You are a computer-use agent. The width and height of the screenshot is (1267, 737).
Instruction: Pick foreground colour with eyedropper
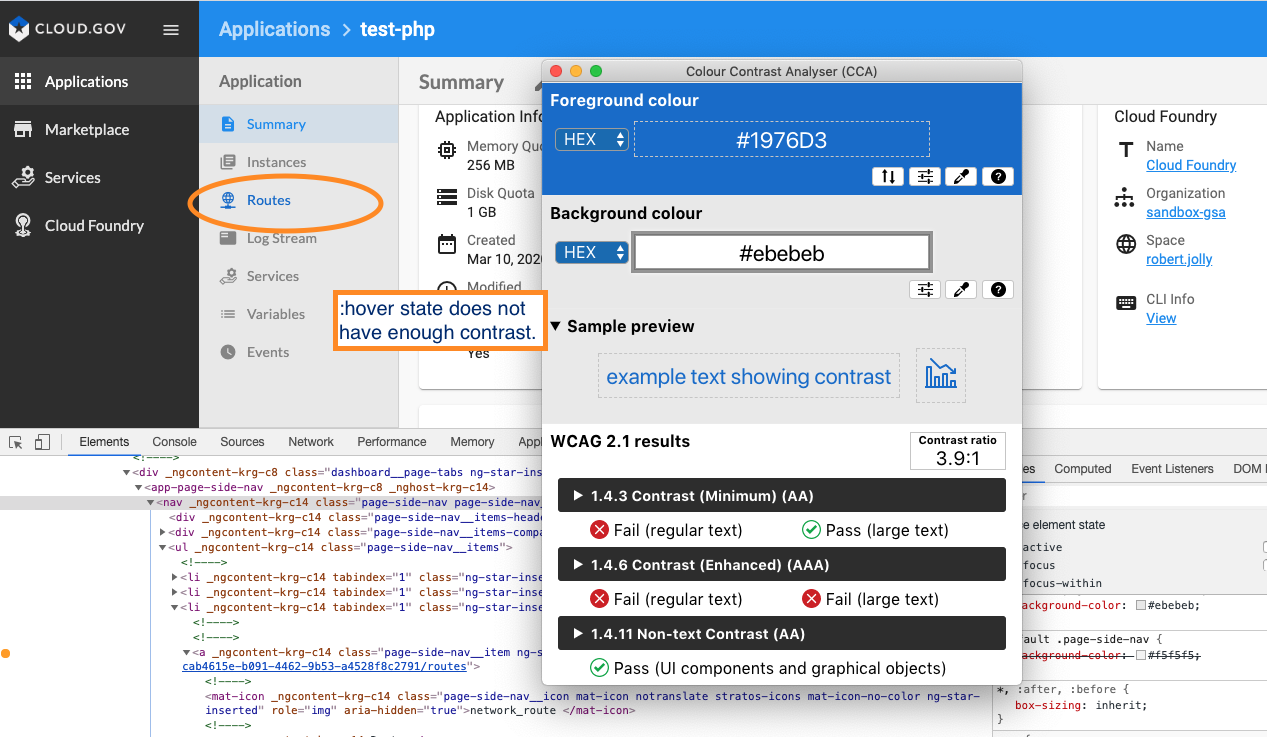pyautogui.click(x=961, y=177)
